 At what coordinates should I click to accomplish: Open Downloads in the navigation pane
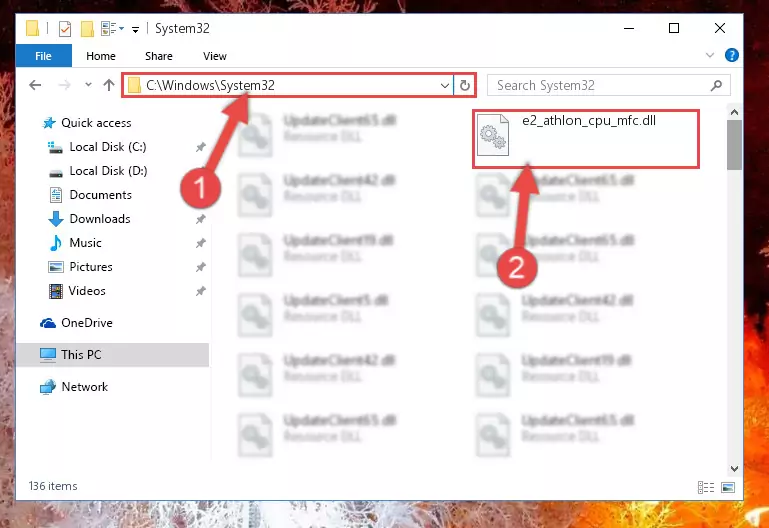(x=100, y=219)
